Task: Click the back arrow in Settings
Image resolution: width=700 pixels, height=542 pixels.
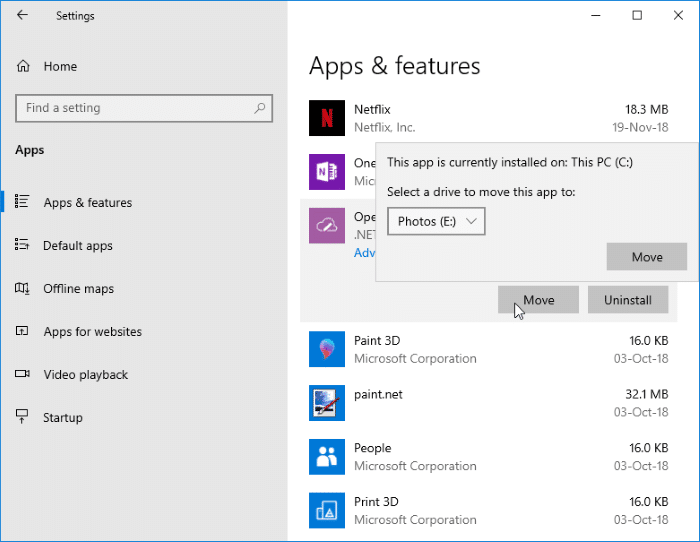Action: (x=22, y=15)
